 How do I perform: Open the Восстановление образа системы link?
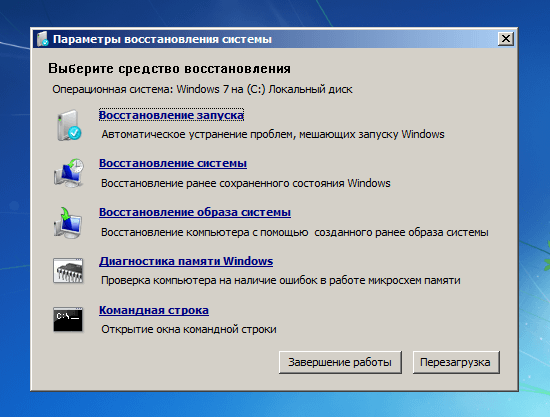pos(195,212)
